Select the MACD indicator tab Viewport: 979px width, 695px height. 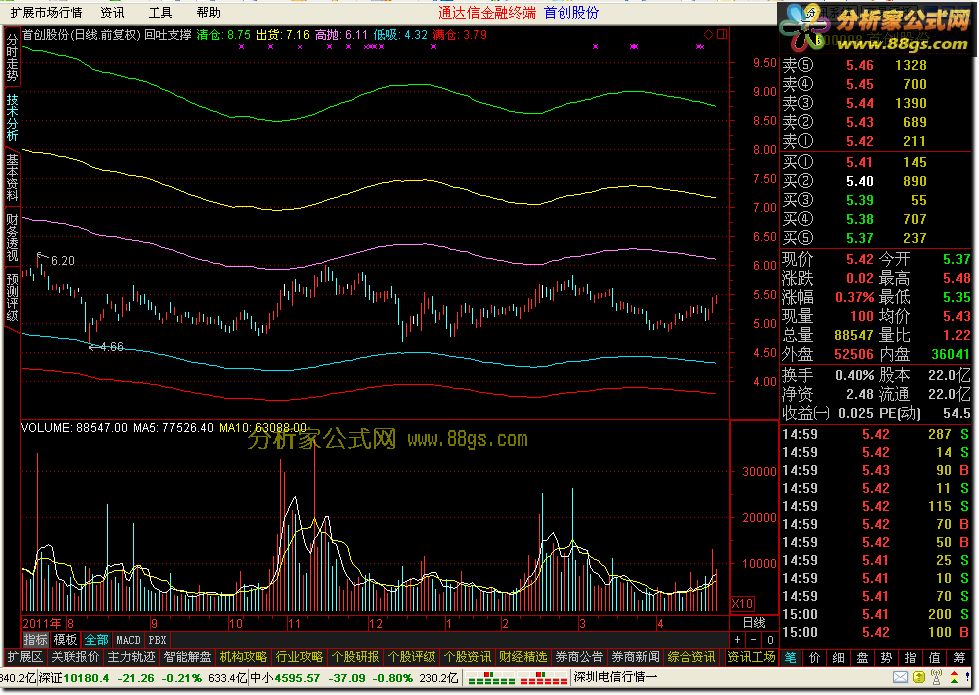coord(128,640)
